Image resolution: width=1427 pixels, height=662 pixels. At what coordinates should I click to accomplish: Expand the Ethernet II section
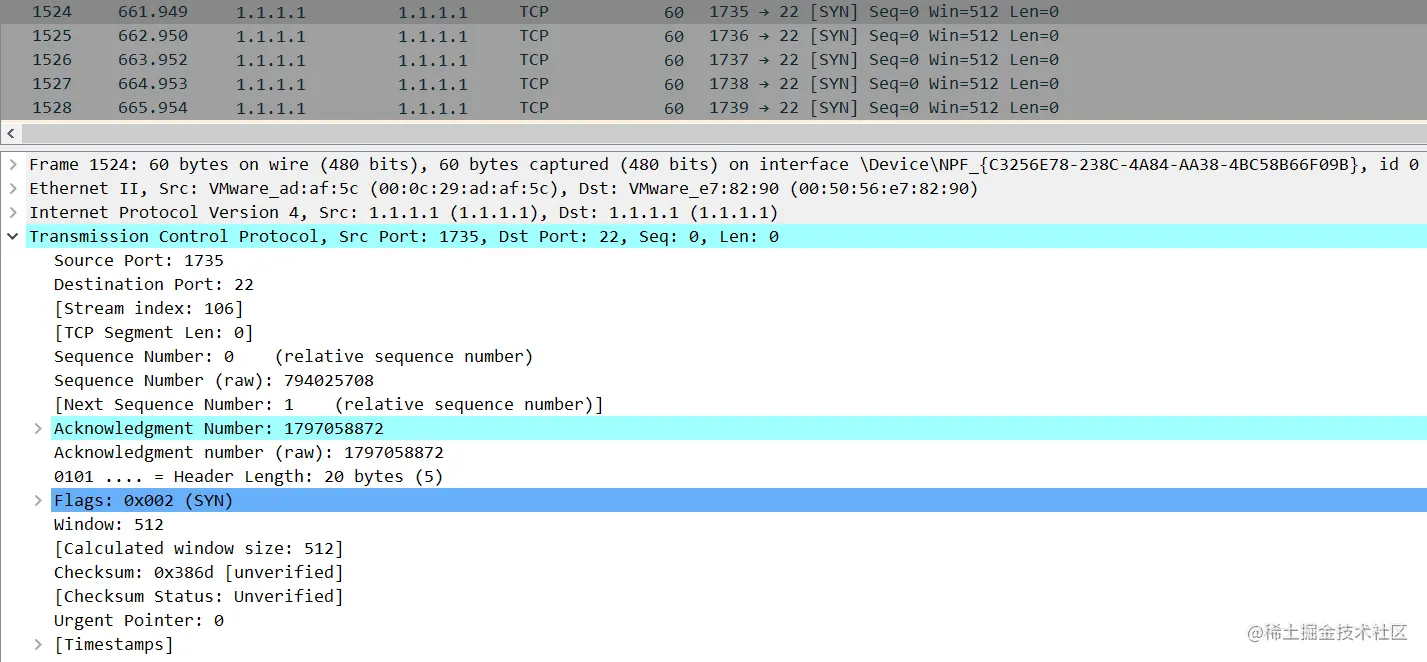coord(12,189)
